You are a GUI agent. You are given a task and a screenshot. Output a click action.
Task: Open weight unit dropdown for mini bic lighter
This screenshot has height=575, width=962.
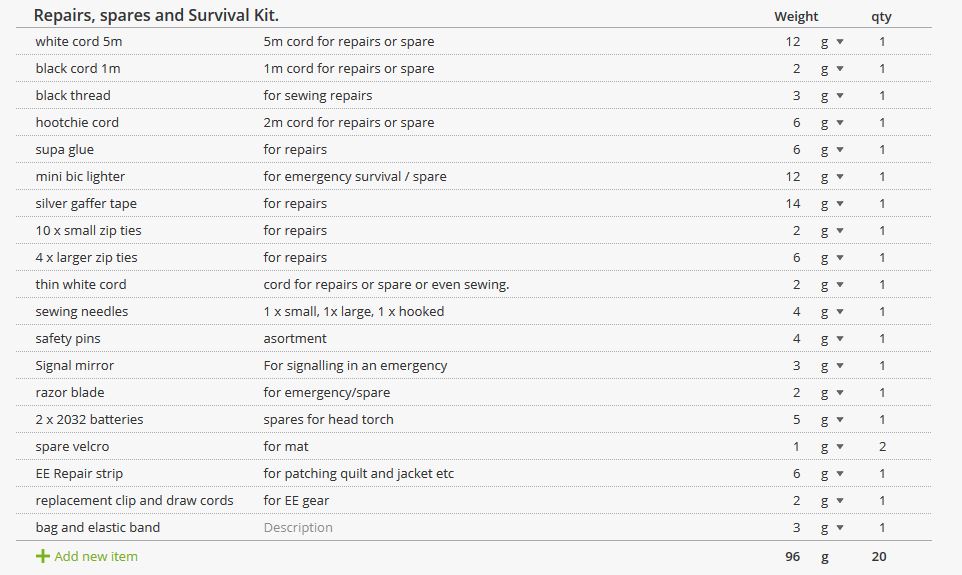click(832, 177)
